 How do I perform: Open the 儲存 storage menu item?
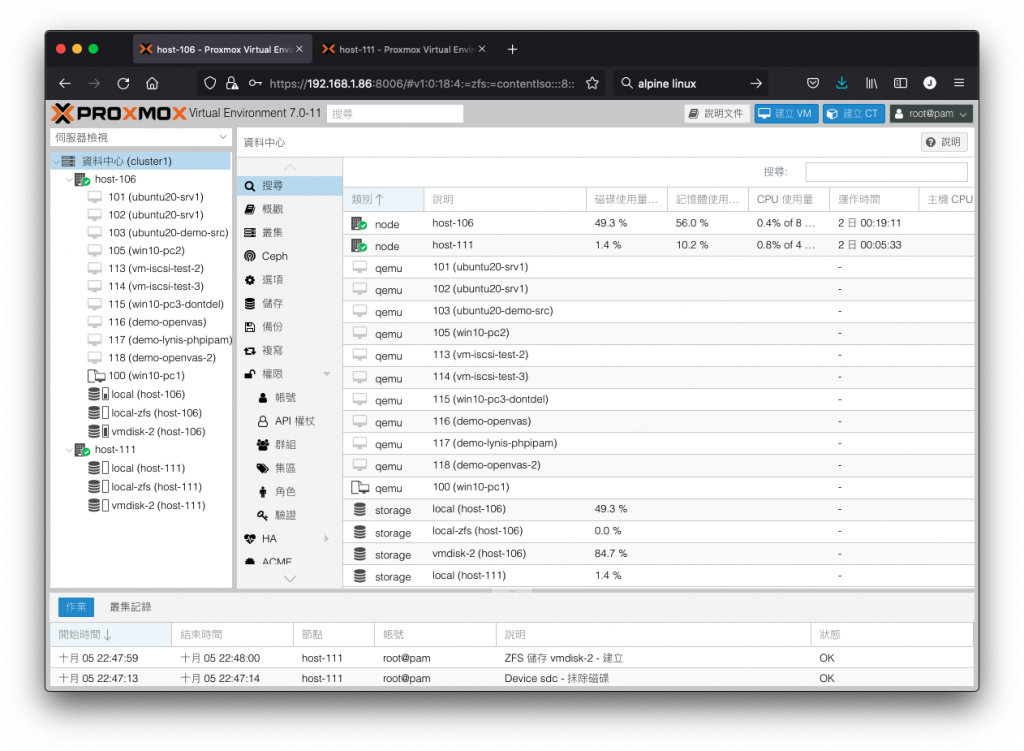289,303
